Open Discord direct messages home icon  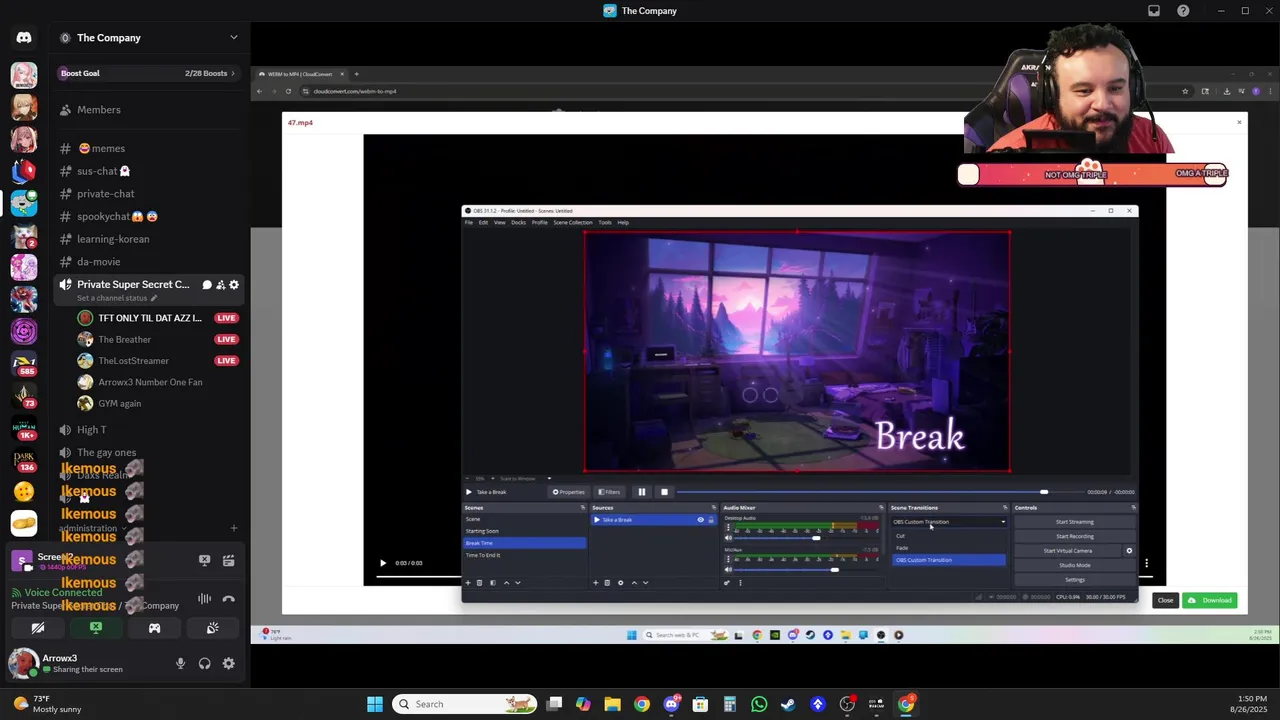(x=24, y=38)
